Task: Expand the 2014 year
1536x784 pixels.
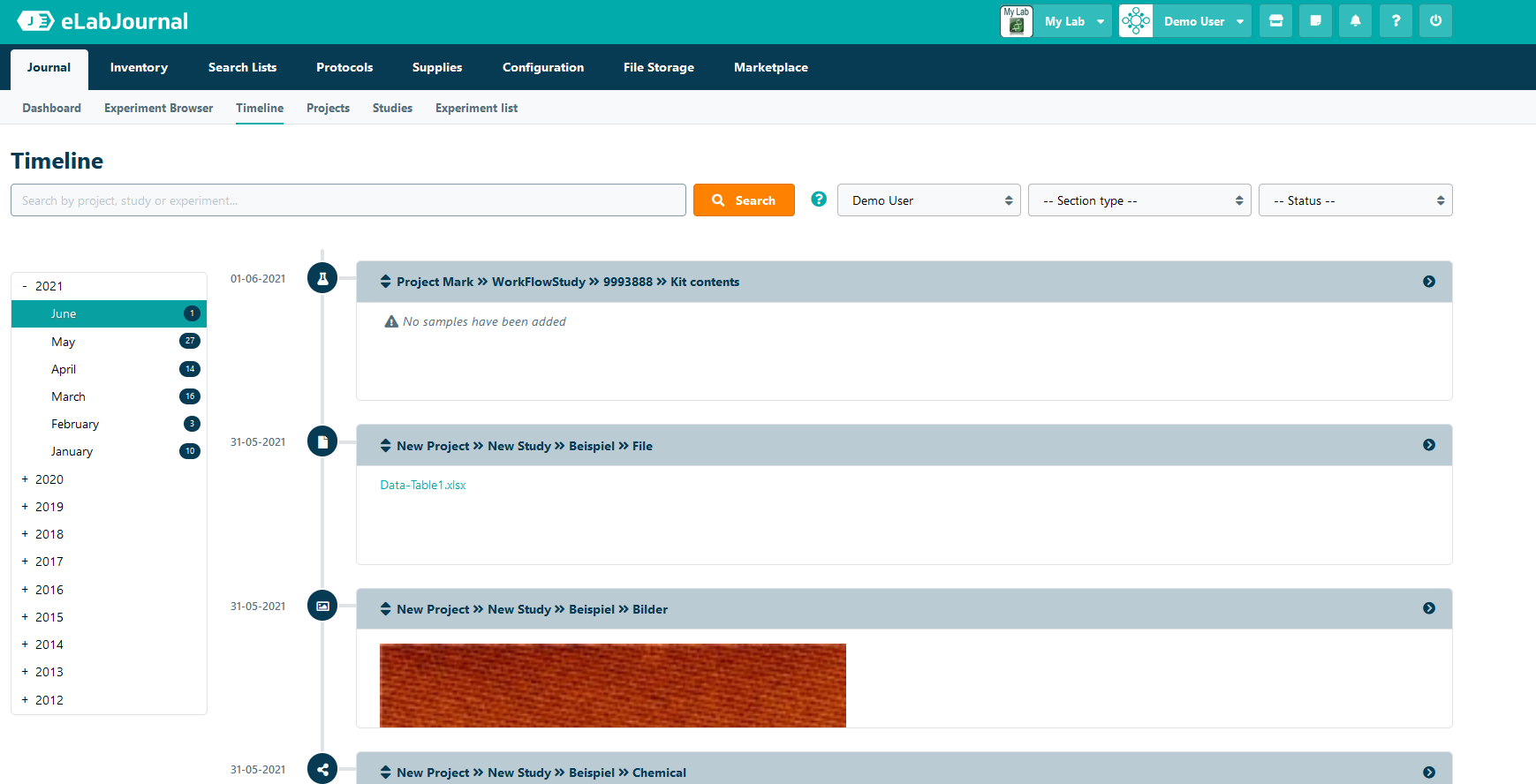Action: point(25,645)
